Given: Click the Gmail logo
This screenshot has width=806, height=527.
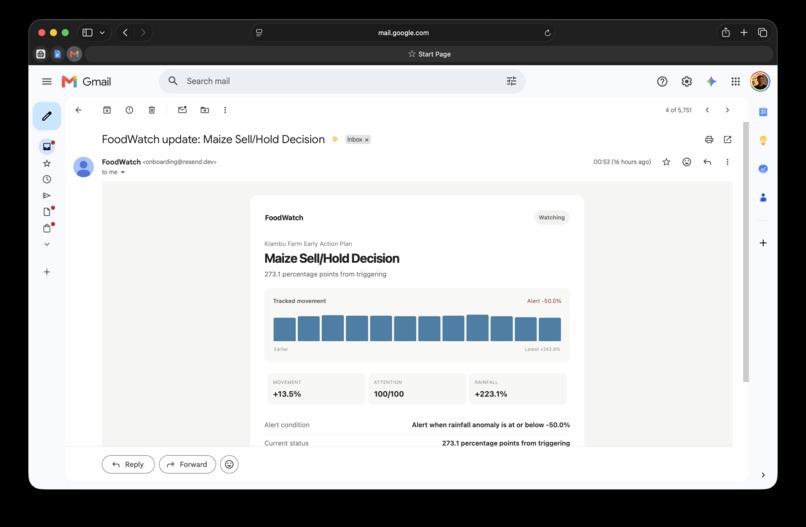Looking at the screenshot, I should click(86, 81).
